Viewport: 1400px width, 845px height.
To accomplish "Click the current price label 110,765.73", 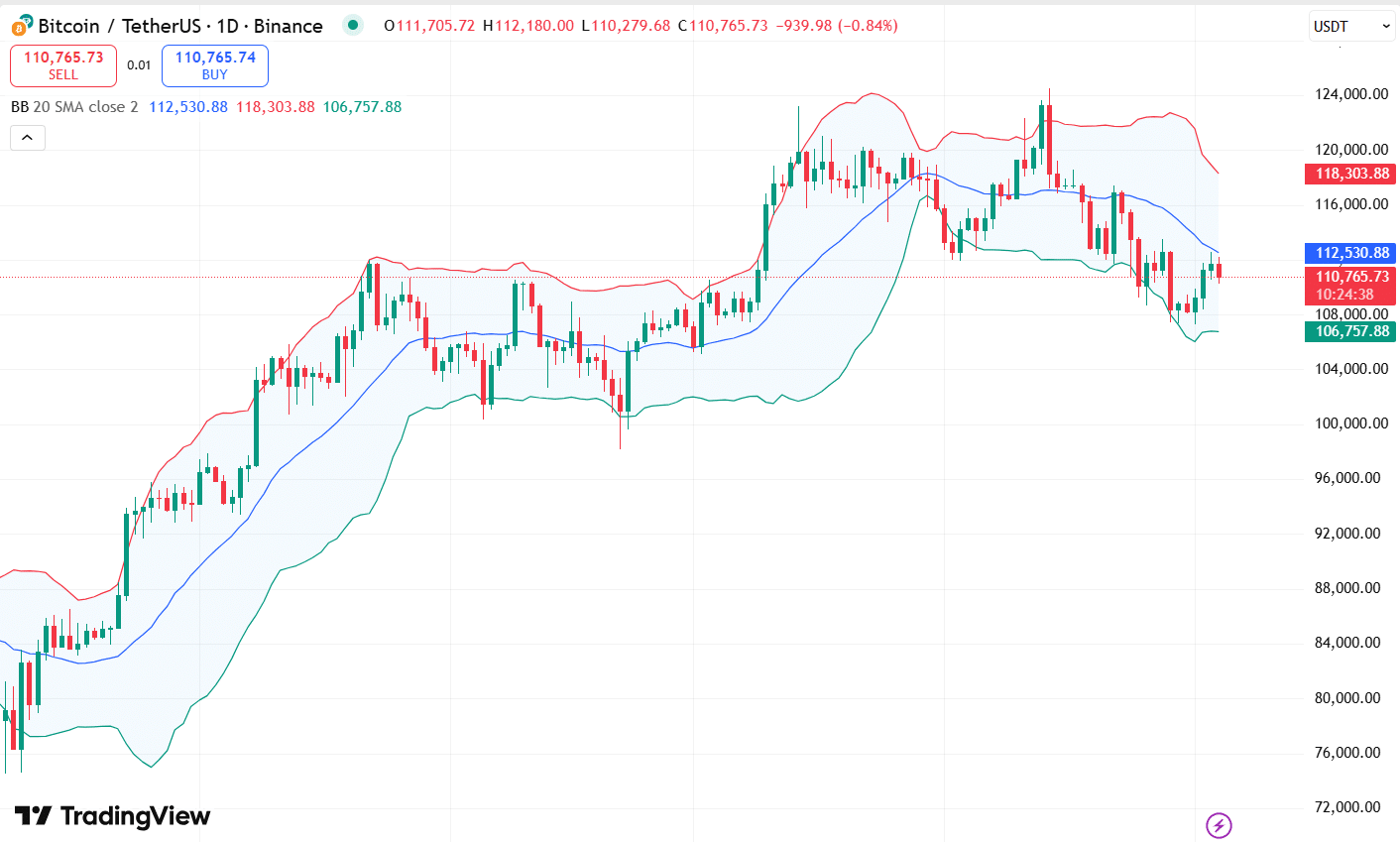I will click(1349, 278).
